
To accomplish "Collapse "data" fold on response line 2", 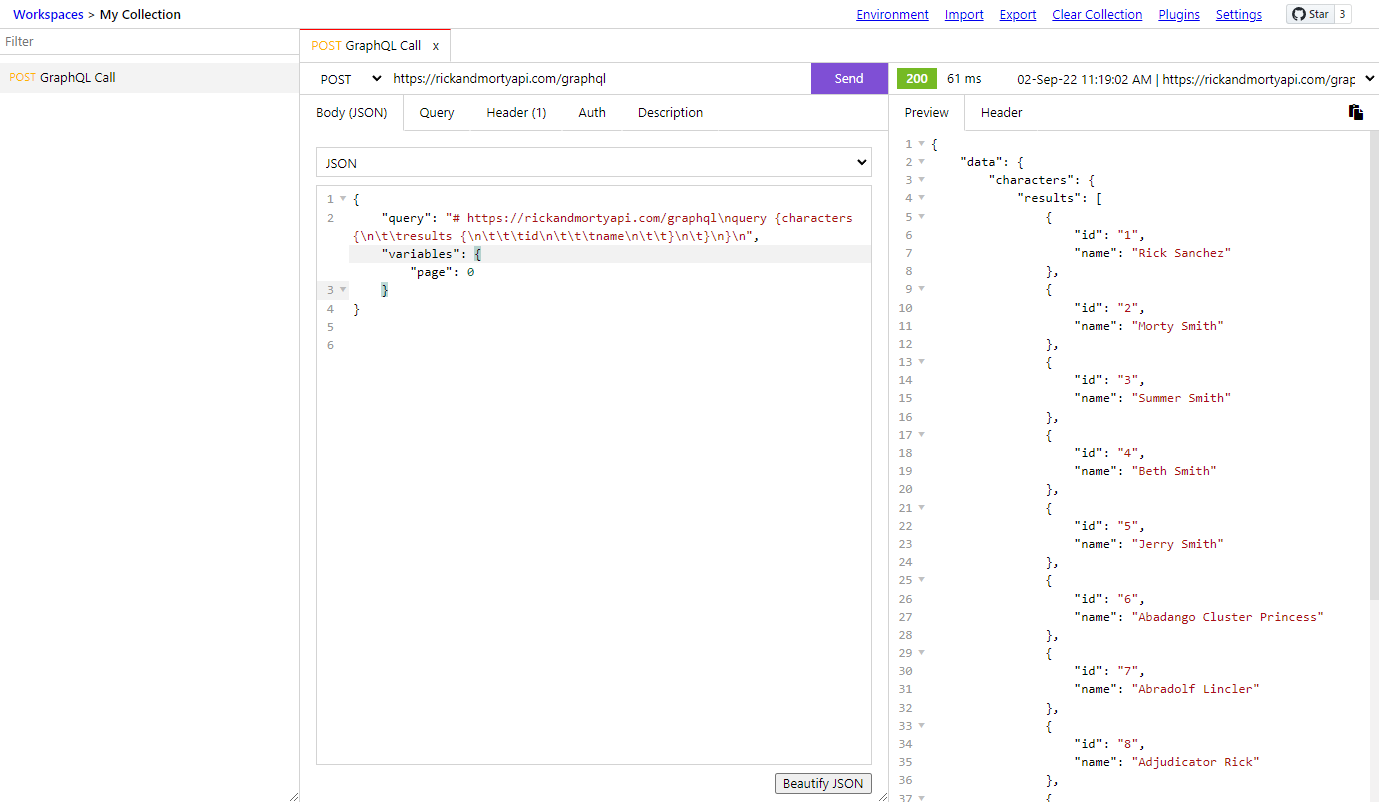I will 921,162.
